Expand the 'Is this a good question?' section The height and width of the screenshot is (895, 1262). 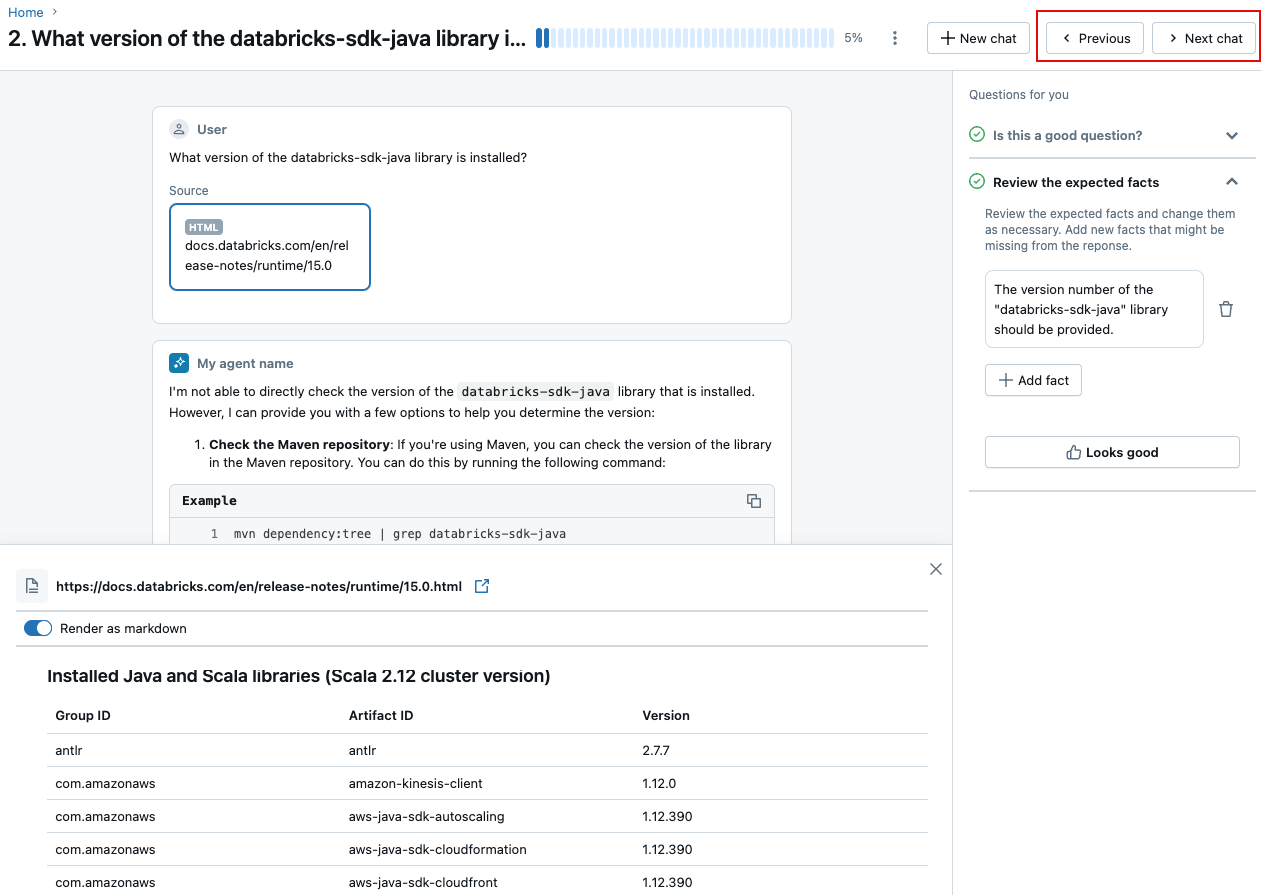(1231, 135)
